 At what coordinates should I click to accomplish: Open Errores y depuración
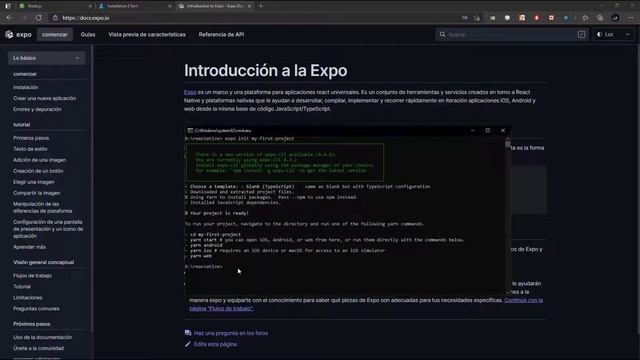(37, 109)
